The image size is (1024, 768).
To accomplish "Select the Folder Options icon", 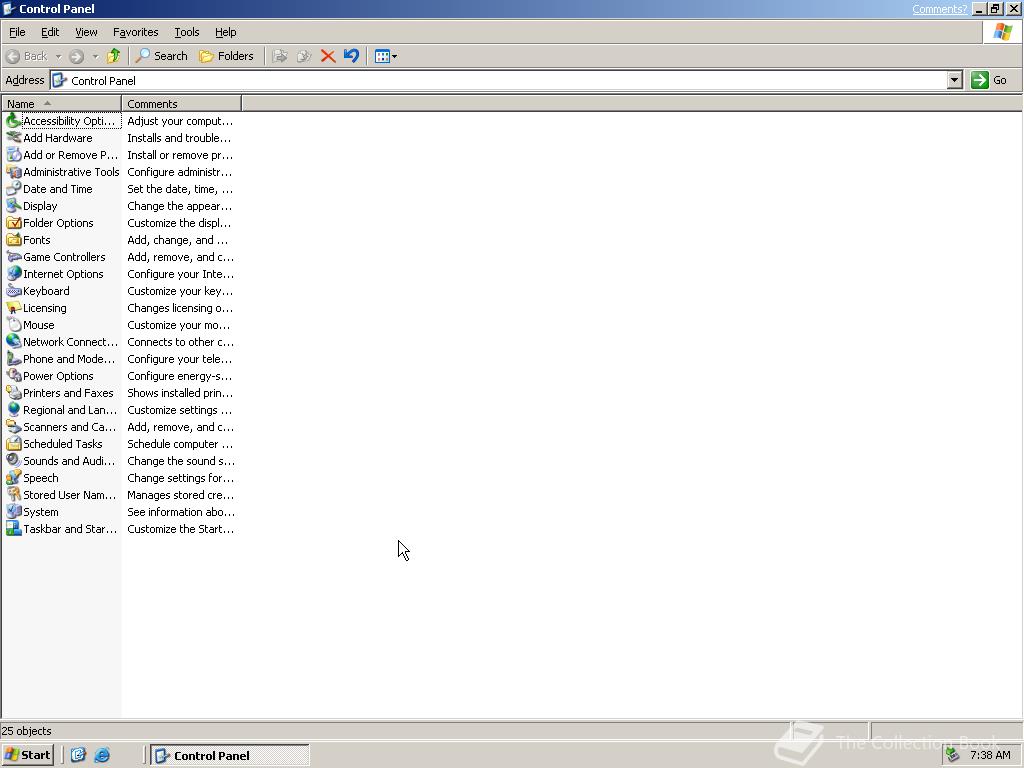I will [x=13, y=223].
